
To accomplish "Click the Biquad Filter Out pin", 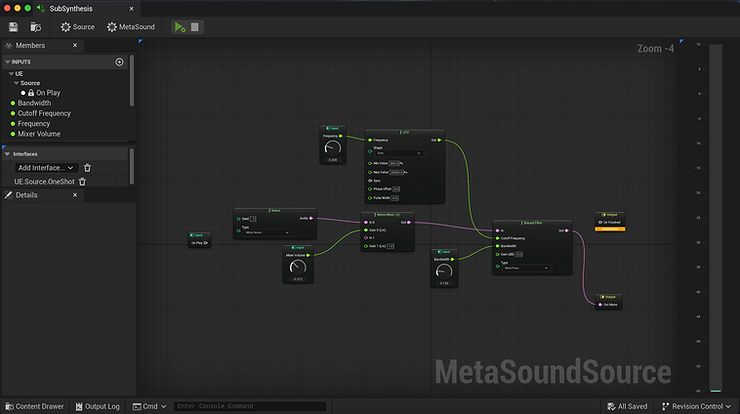I will point(567,230).
